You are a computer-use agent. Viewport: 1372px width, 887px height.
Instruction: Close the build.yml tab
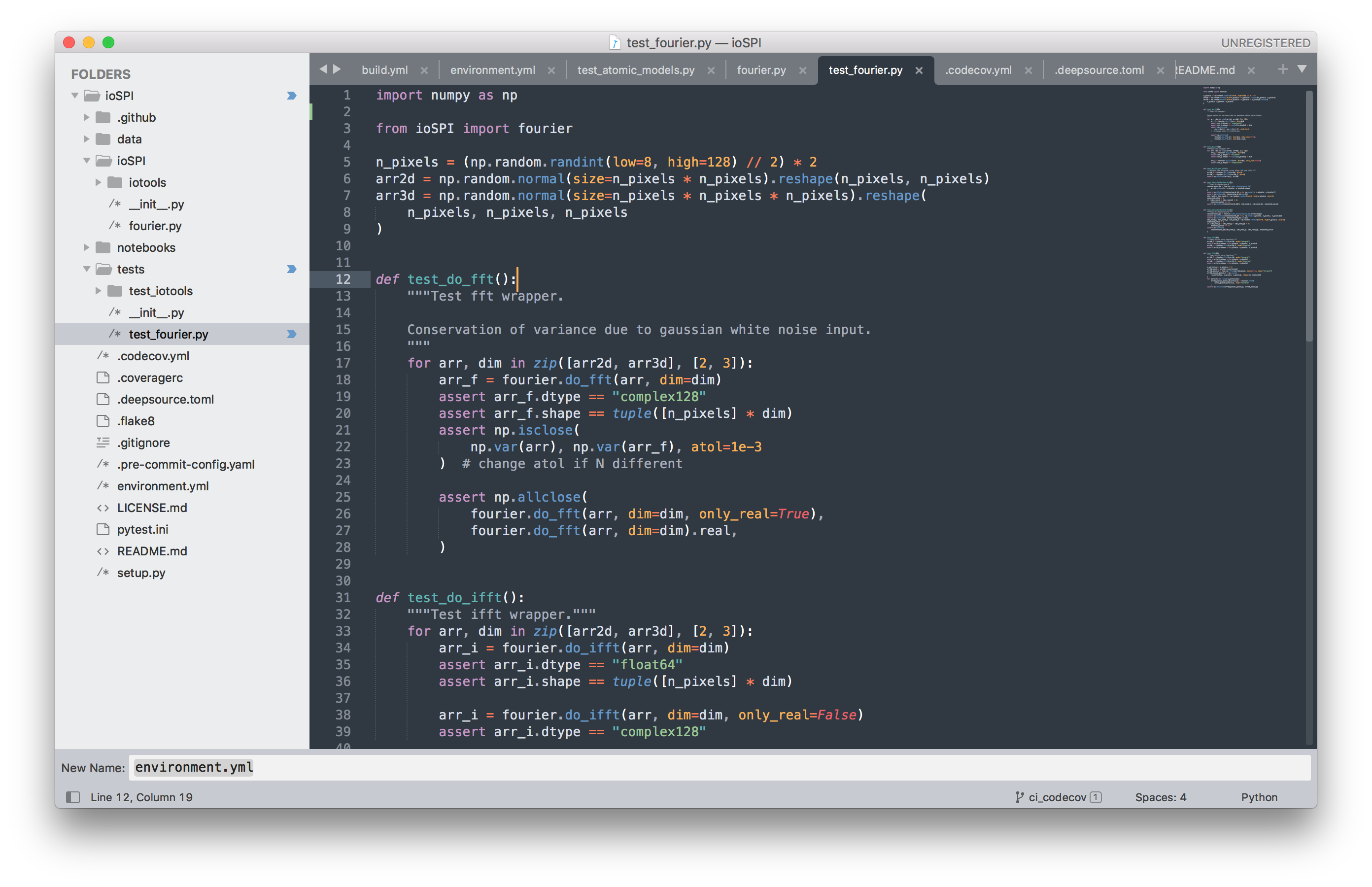(x=424, y=70)
